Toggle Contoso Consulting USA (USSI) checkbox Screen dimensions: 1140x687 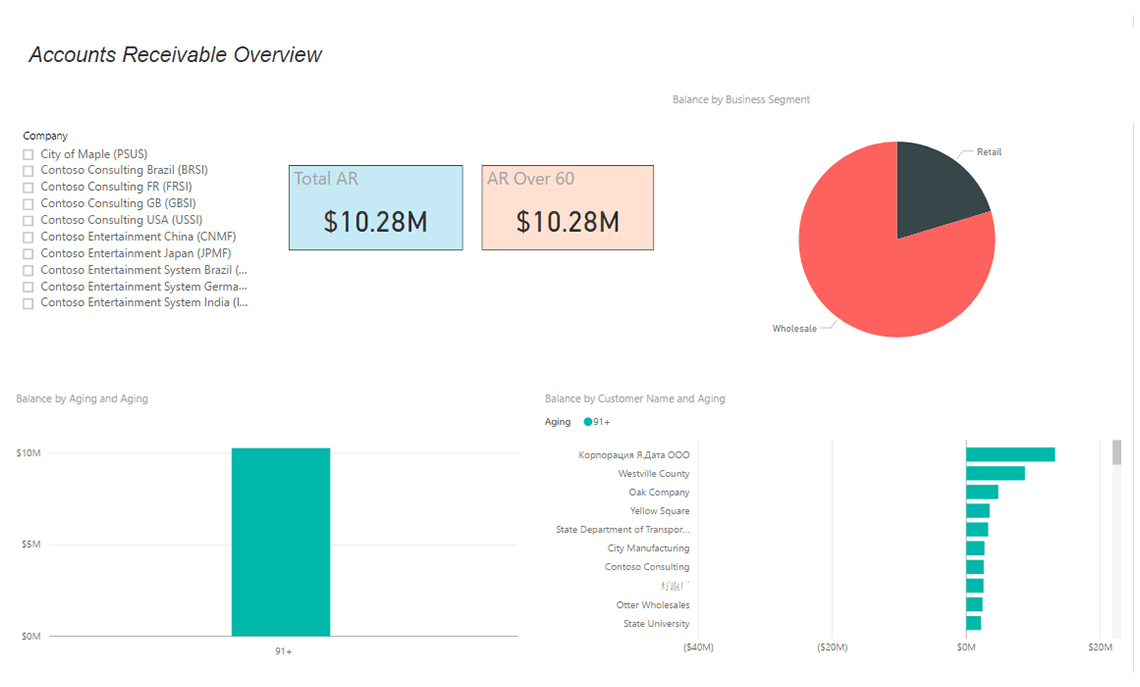click(28, 221)
